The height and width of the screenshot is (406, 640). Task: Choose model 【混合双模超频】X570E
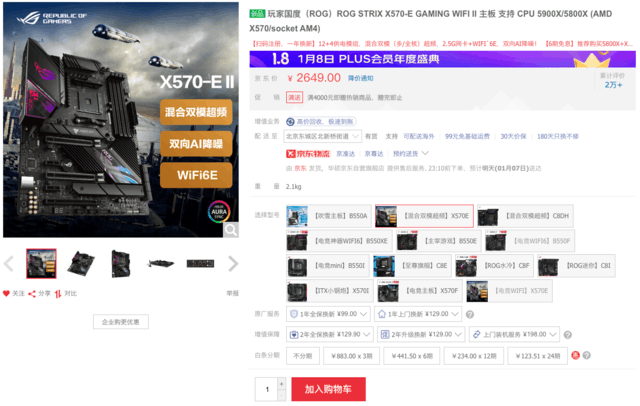click(424, 216)
